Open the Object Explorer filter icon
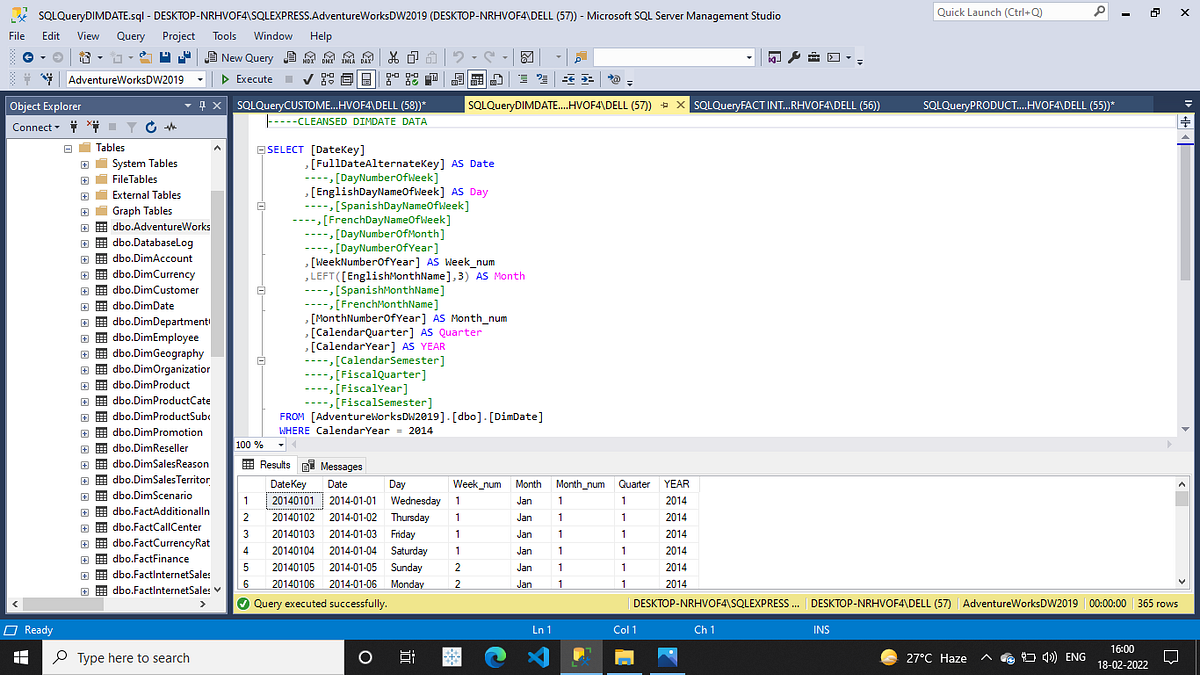Image resolution: width=1200 pixels, height=675 pixels. (132, 127)
